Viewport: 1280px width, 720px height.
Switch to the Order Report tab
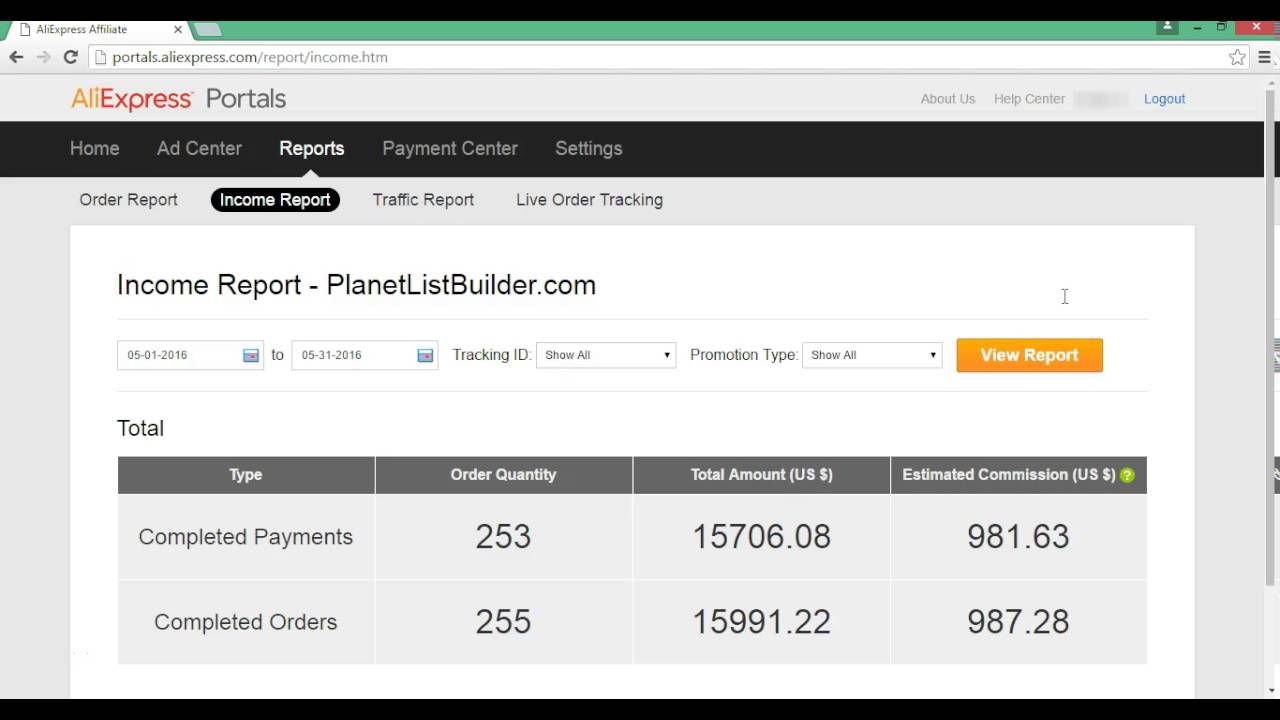click(x=129, y=200)
